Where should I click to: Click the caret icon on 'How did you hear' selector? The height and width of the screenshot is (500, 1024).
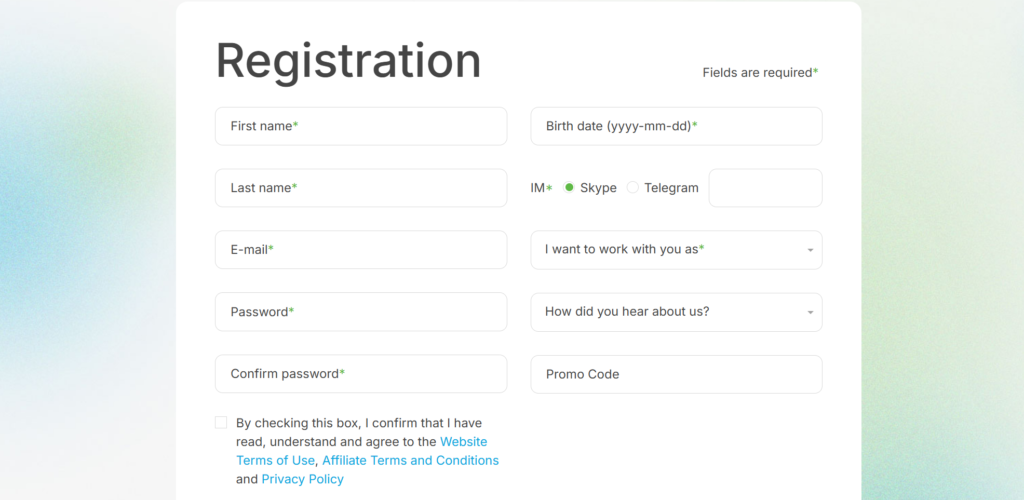[x=810, y=313]
